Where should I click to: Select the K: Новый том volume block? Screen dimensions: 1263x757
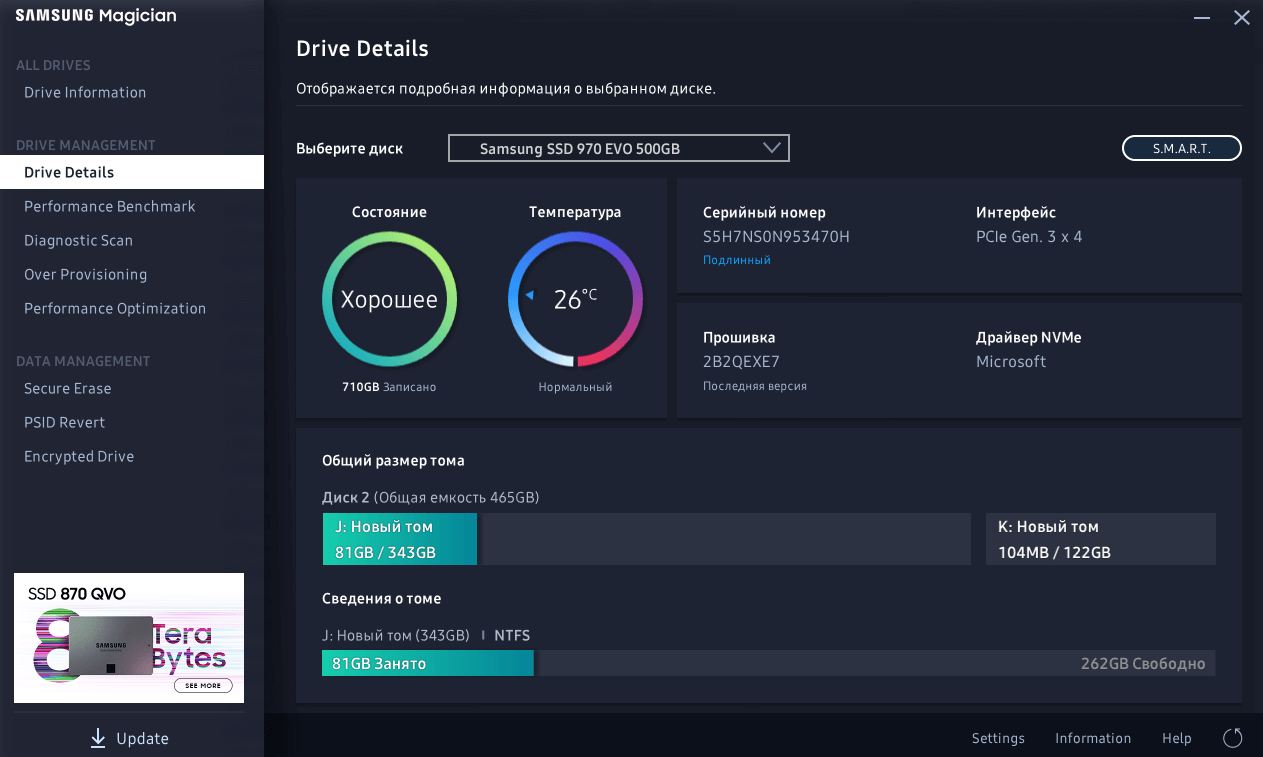coord(1100,539)
